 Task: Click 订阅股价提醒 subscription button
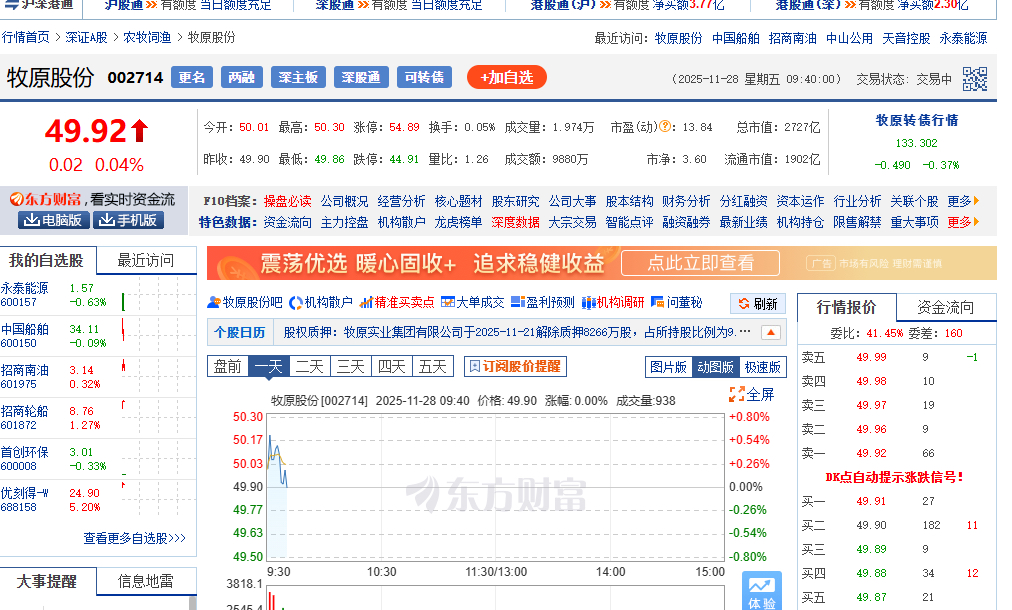click(x=515, y=367)
